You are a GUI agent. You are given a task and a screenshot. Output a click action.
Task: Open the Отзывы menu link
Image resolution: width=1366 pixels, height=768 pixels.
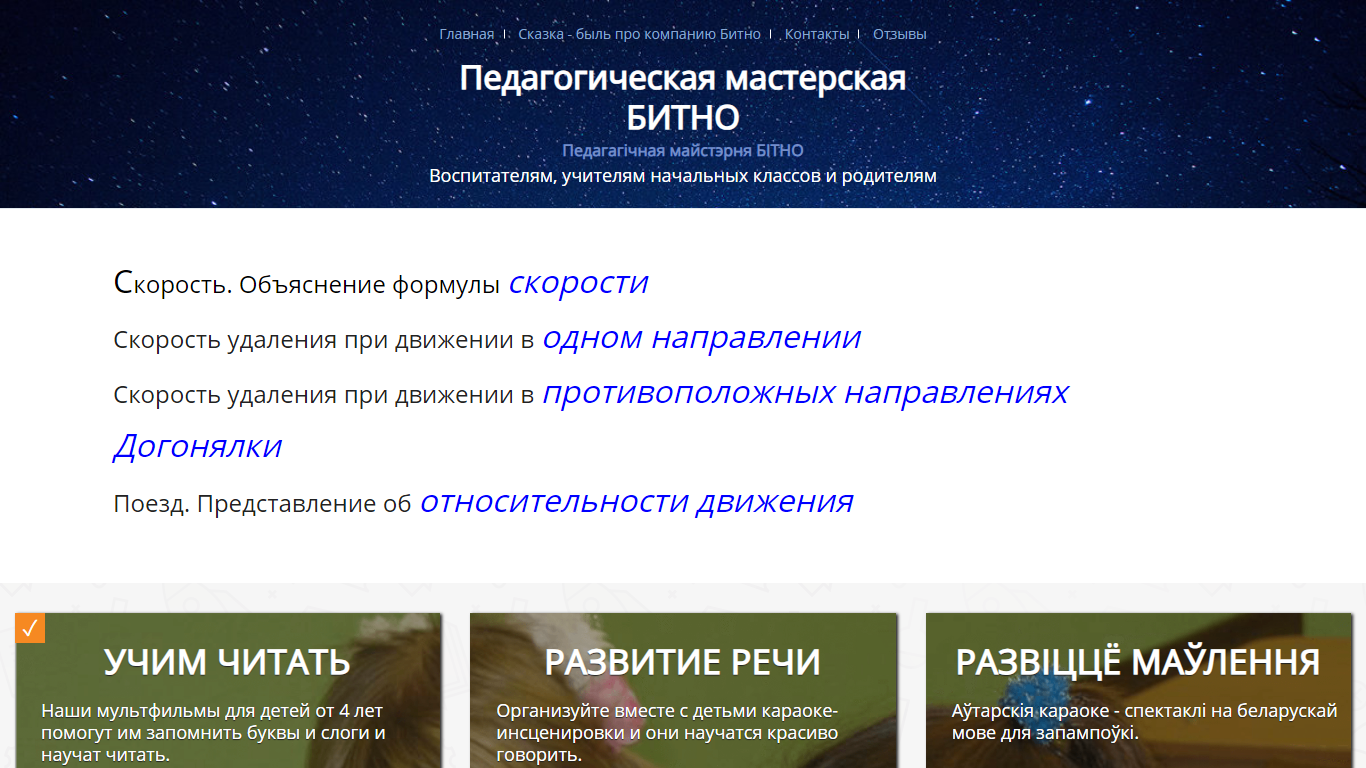900,34
